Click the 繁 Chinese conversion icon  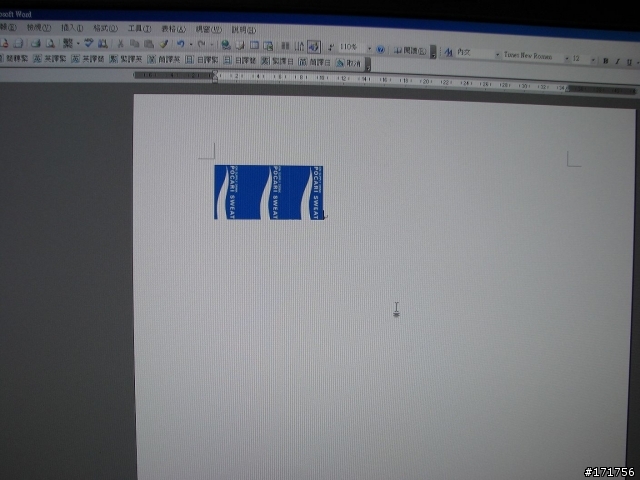click(x=68, y=43)
